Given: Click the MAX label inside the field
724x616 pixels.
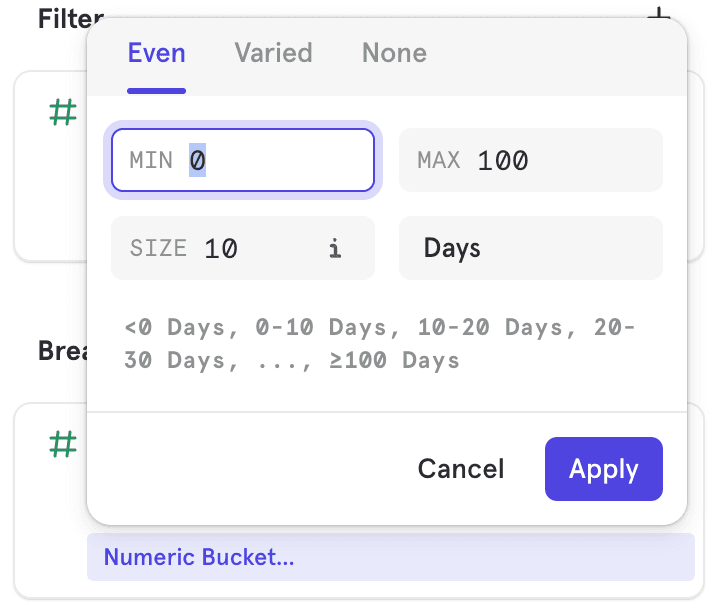Looking at the screenshot, I should point(438,160).
